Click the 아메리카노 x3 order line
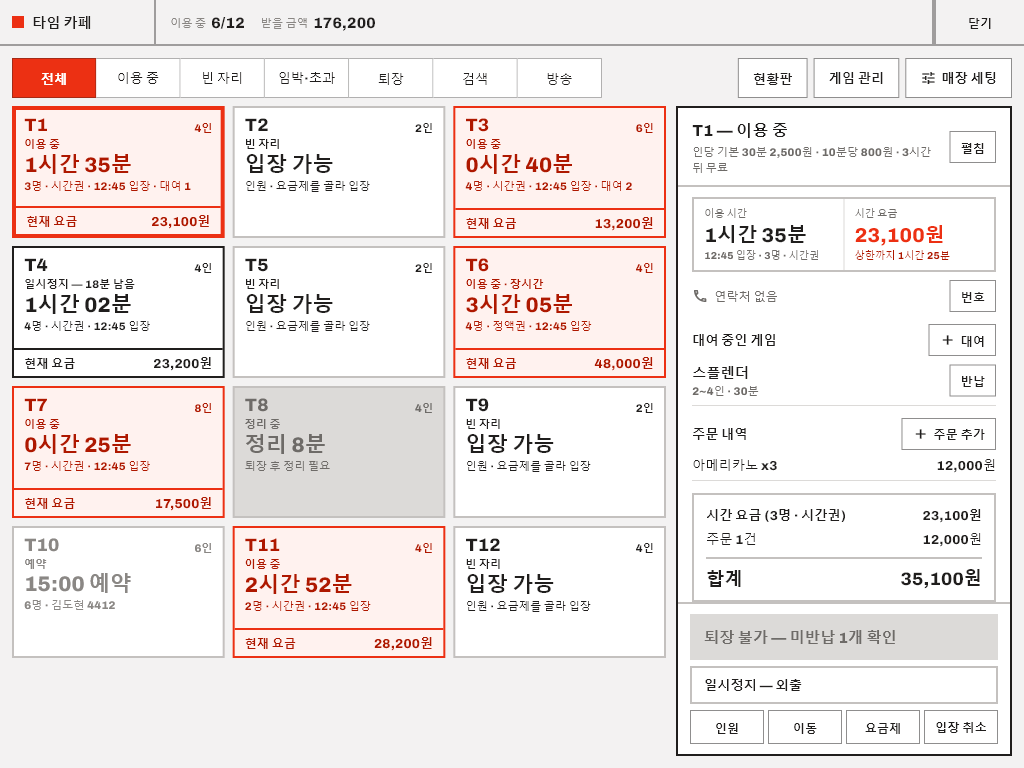The image size is (1024, 768). click(x=844, y=466)
